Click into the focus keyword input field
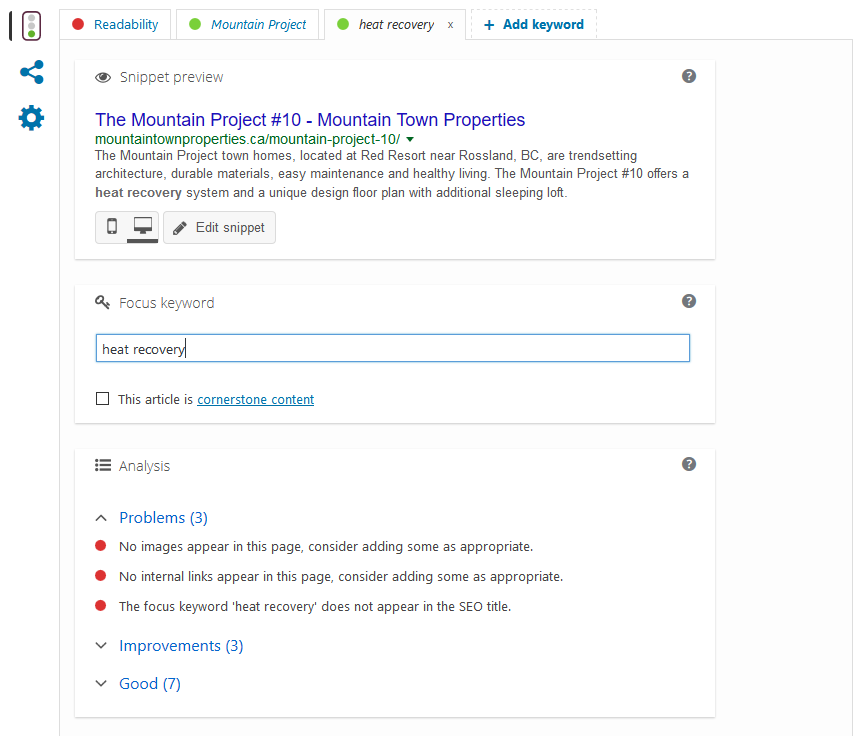The height and width of the screenshot is (736, 863). 392,348
